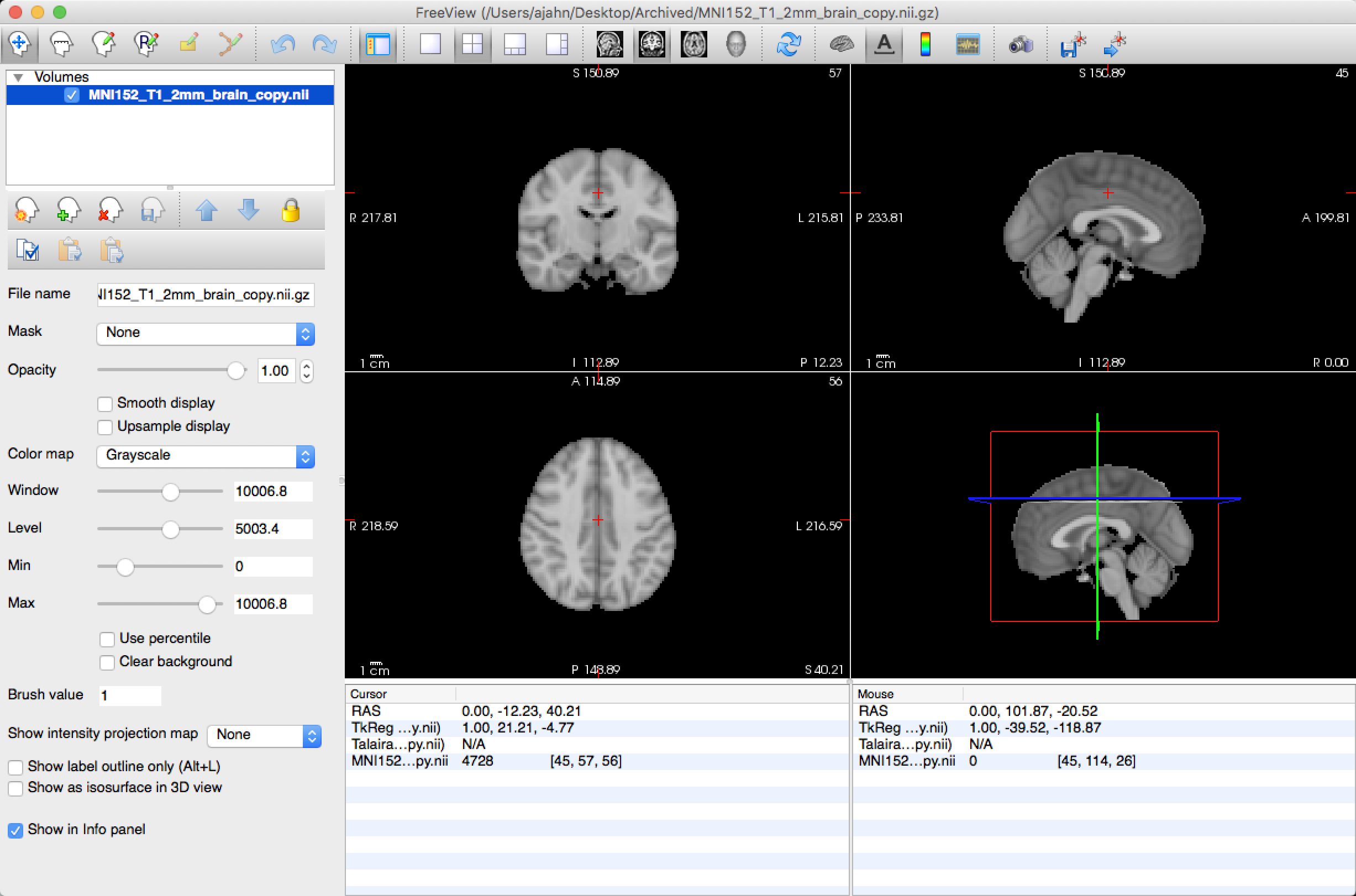This screenshot has width=1356, height=896.
Task: Open Show intensity projection map dropdown
Action: tap(264, 735)
